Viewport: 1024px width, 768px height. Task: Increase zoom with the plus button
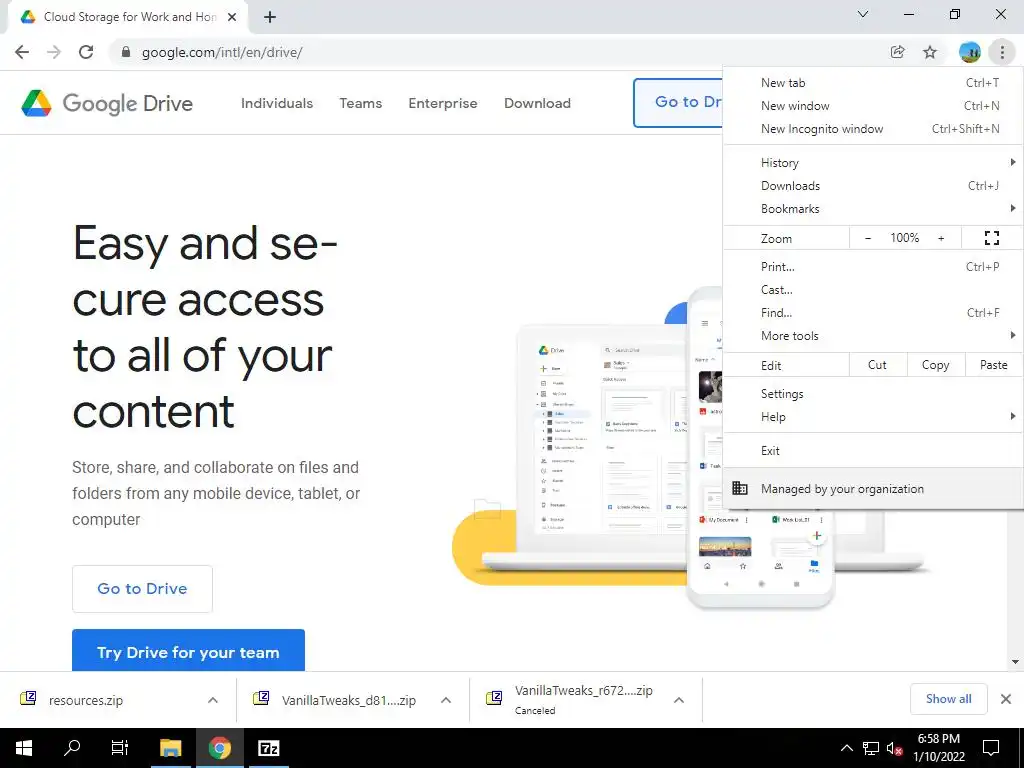tap(941, 238)
